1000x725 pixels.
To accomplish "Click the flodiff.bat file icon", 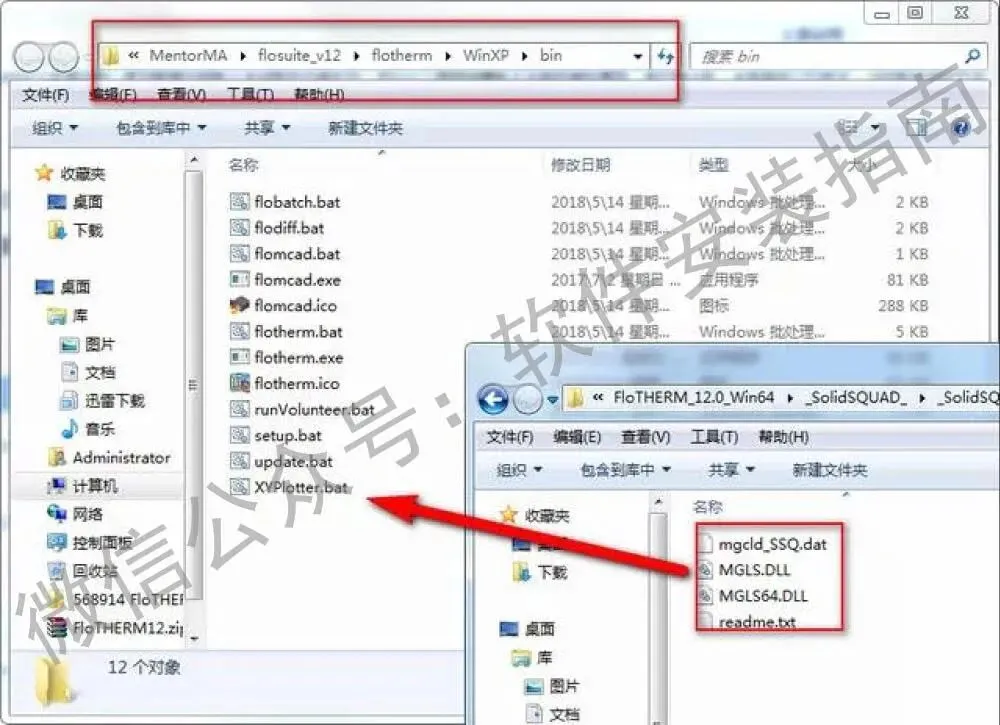I will point(239,228).
